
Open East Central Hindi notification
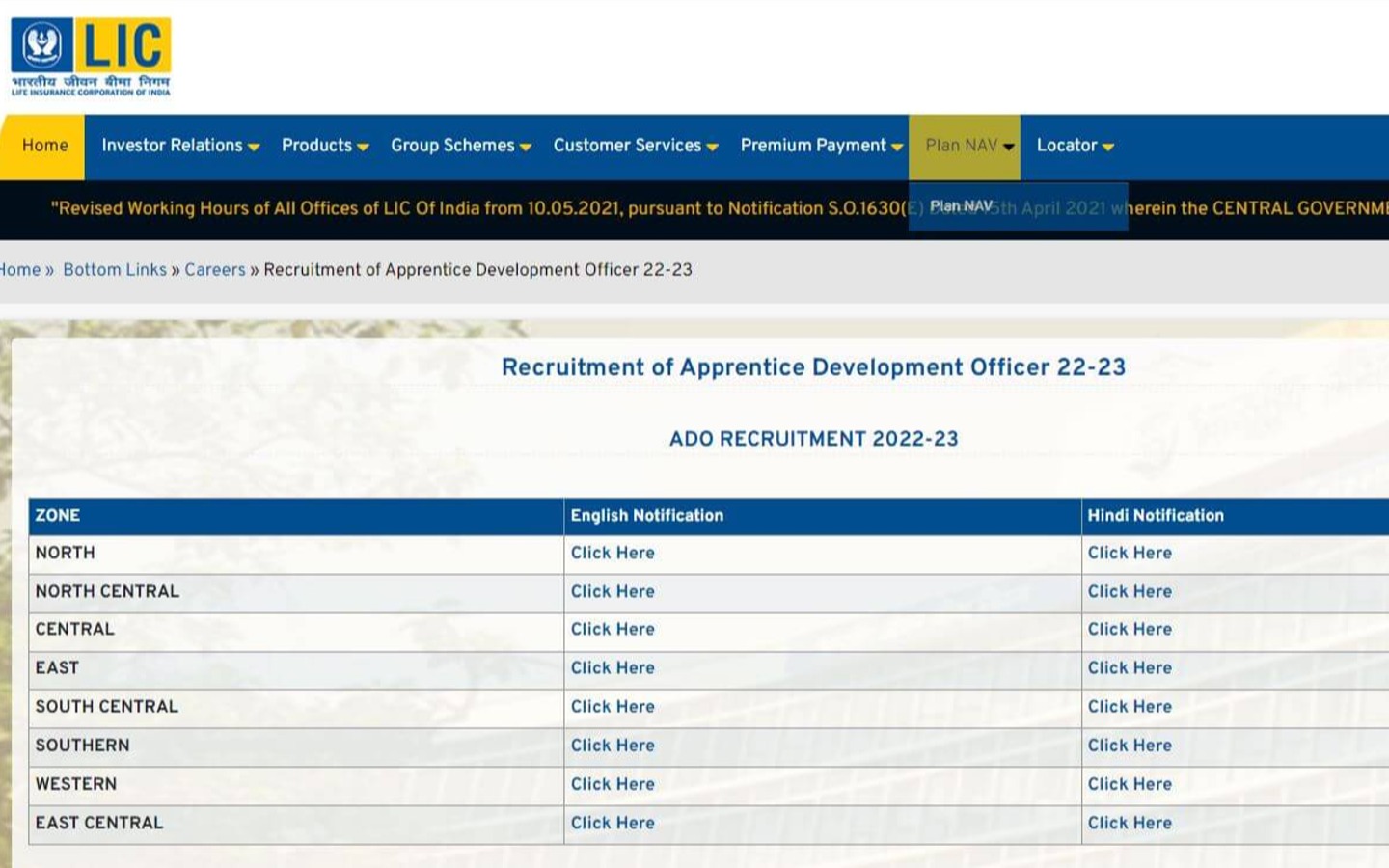(1130, 823)
